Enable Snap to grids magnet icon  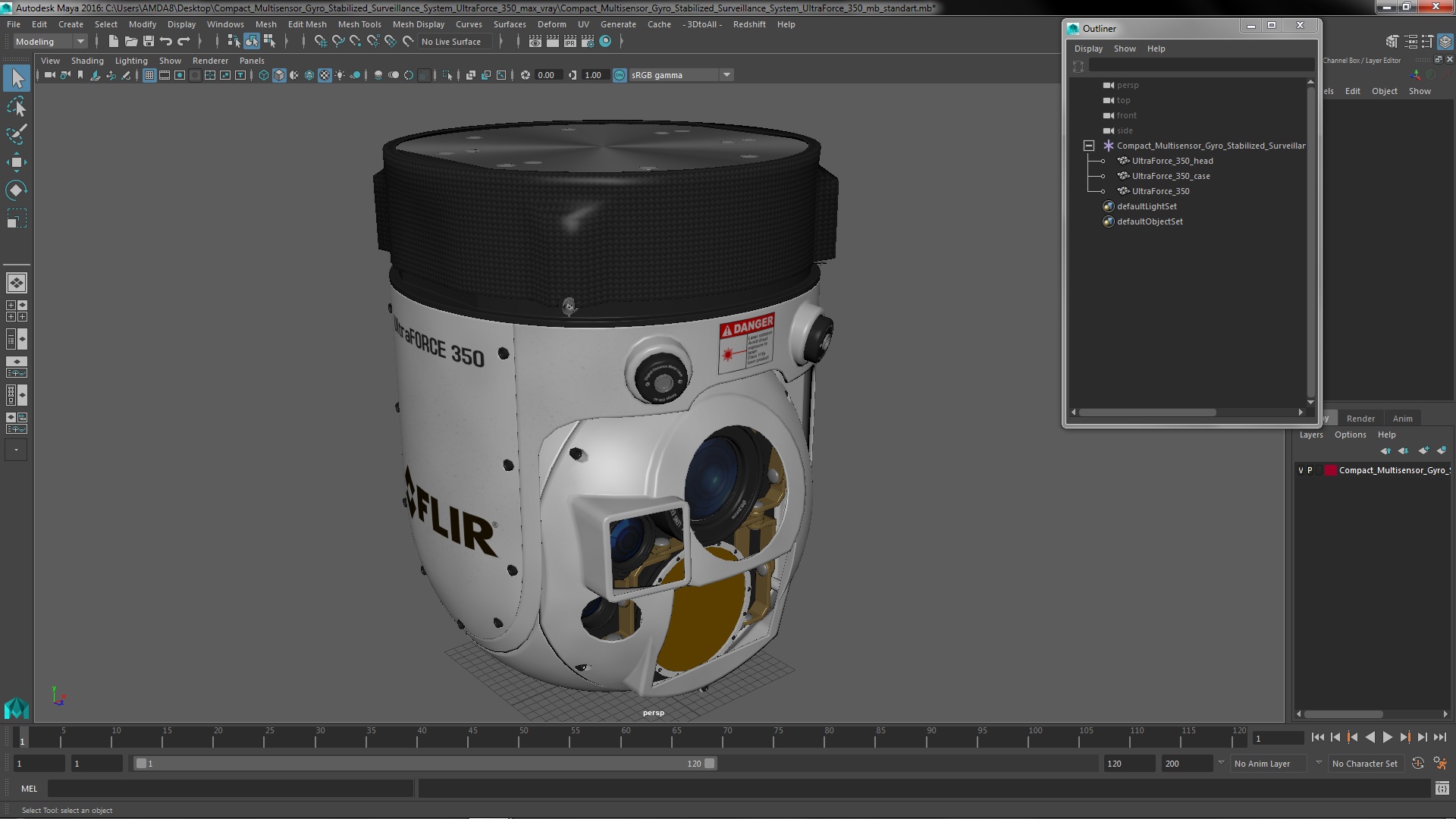click(321, 42)
